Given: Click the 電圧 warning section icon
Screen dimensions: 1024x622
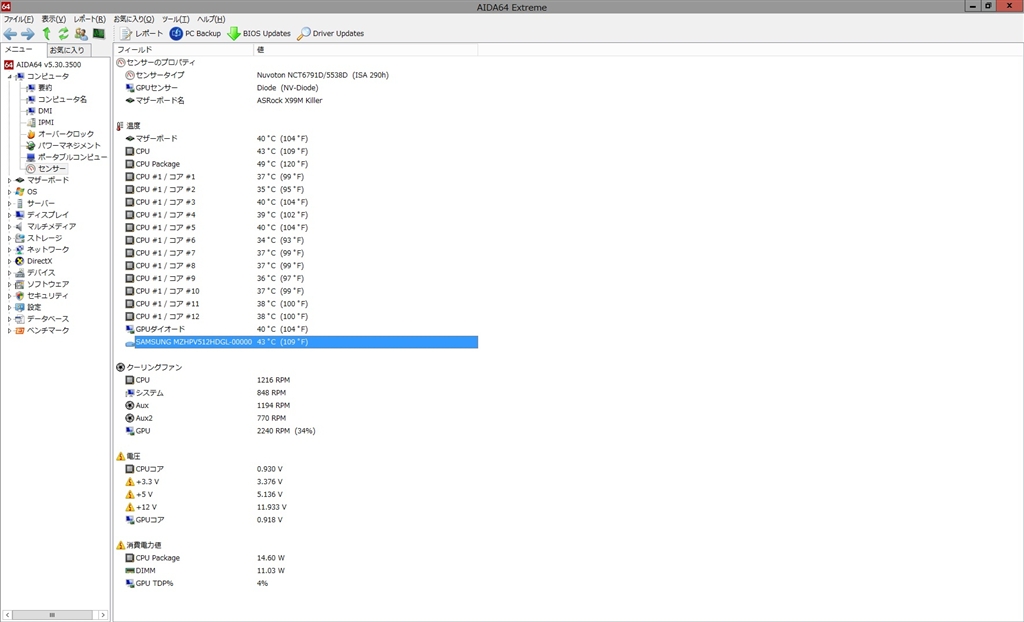Looking at the screenshot, I should tap(120, 456).
